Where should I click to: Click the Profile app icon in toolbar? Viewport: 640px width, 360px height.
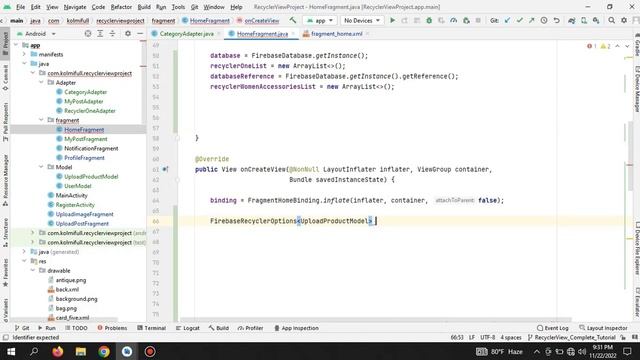[453, 20]
